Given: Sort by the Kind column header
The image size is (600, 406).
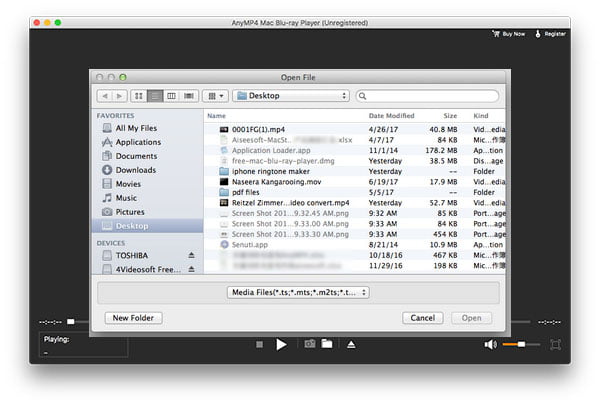Looking at the screenshot, I should click(481, 116).
